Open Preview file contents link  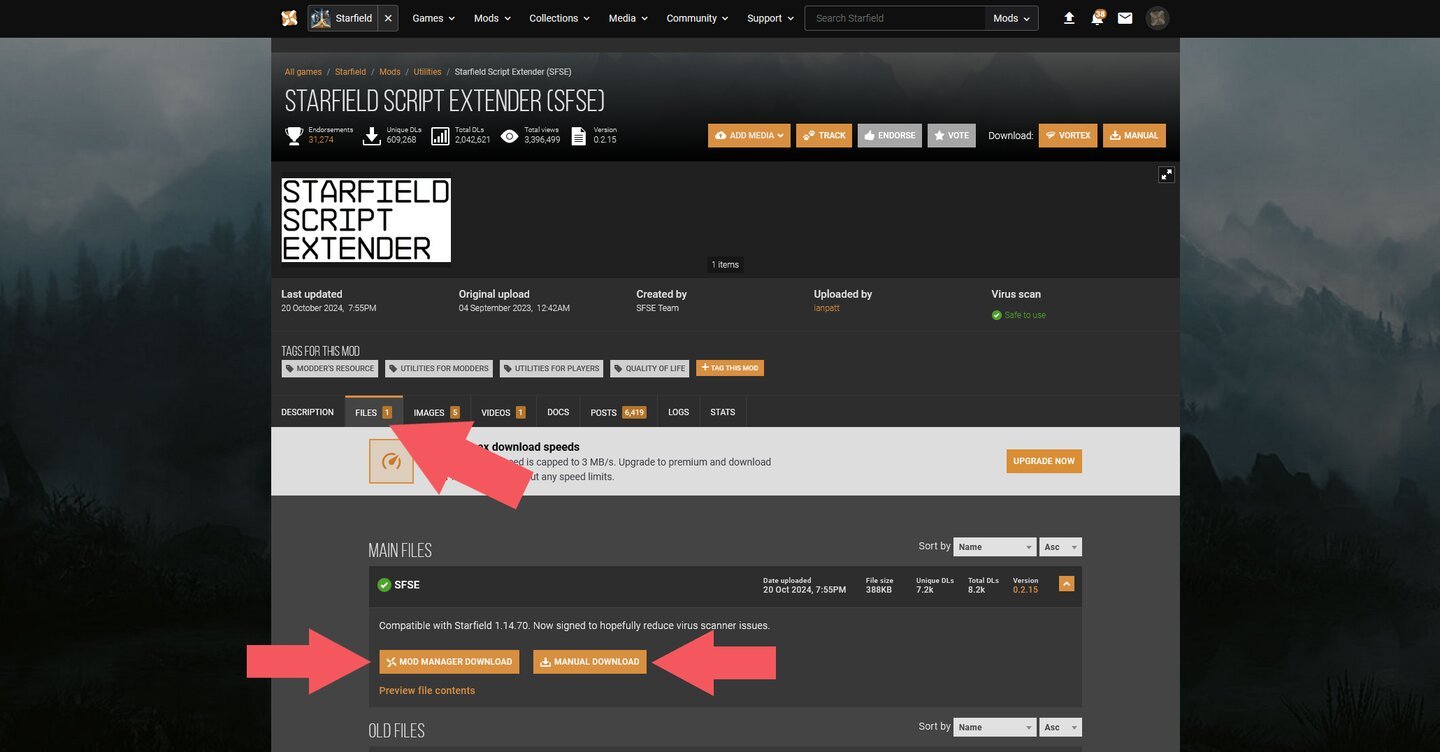(427, 691)
